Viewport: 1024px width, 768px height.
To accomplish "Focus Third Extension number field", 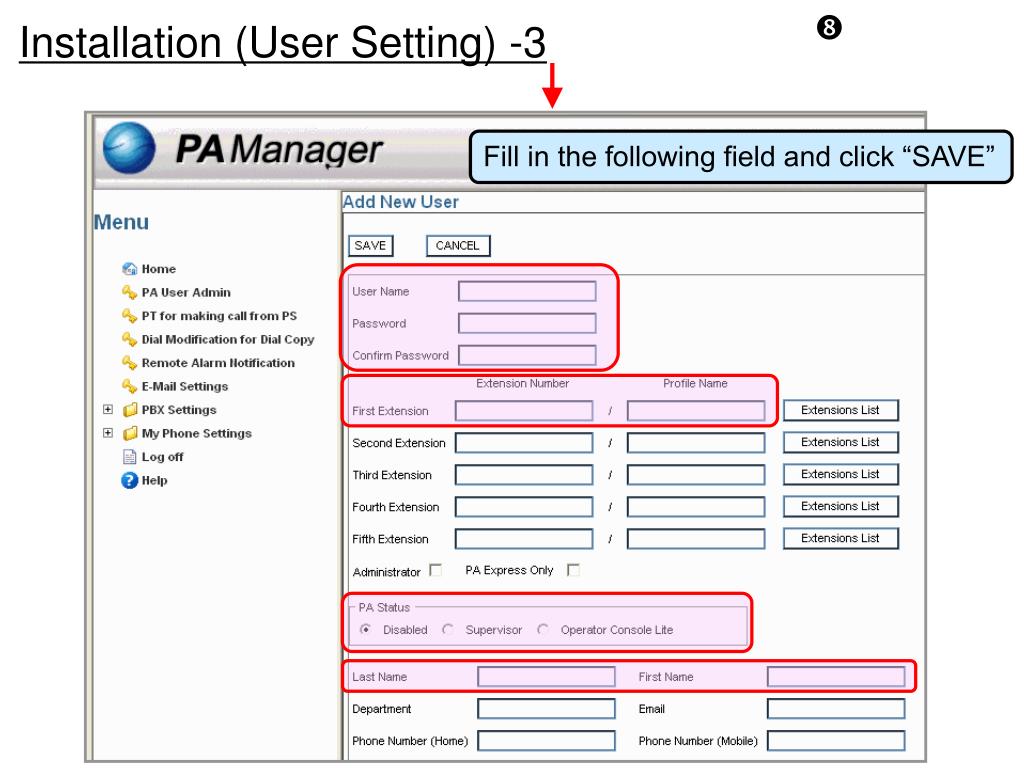I will pyautogui.click(x=524, y=475).
